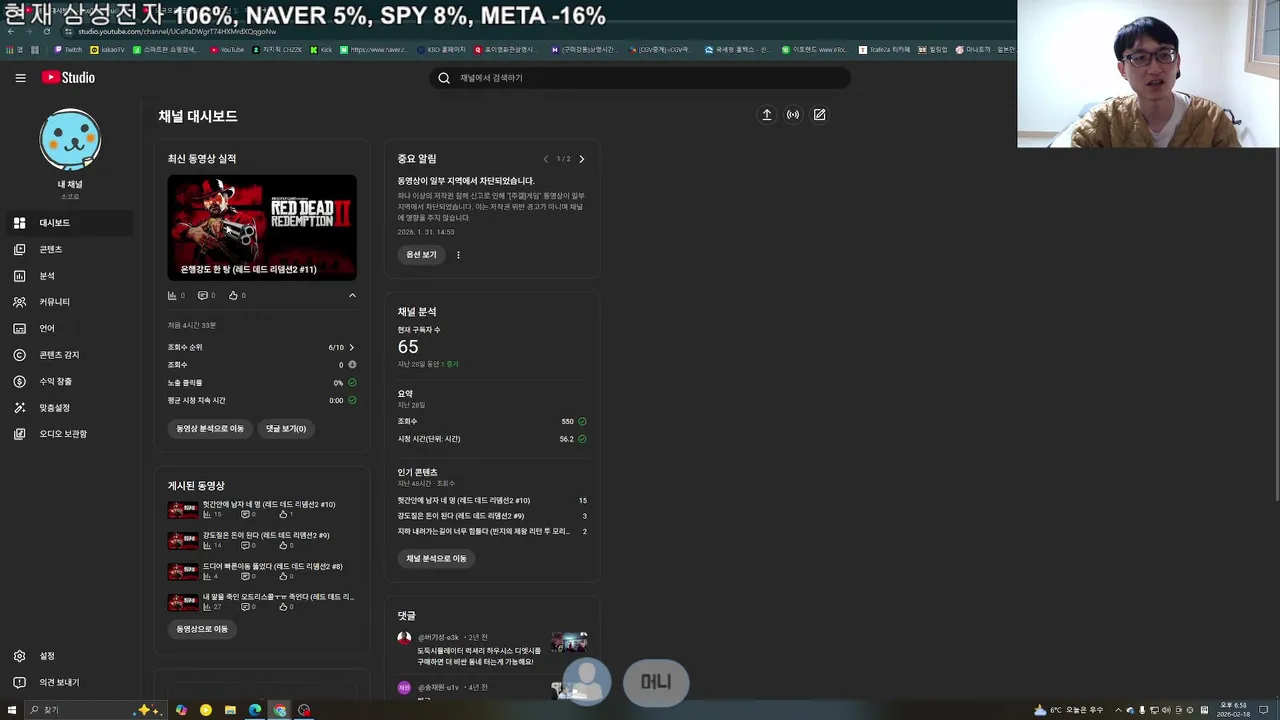Viewport: 1280px width, 720px height.
Task: Click the 동영상으로 이동 button
Action: click(202, 629)
